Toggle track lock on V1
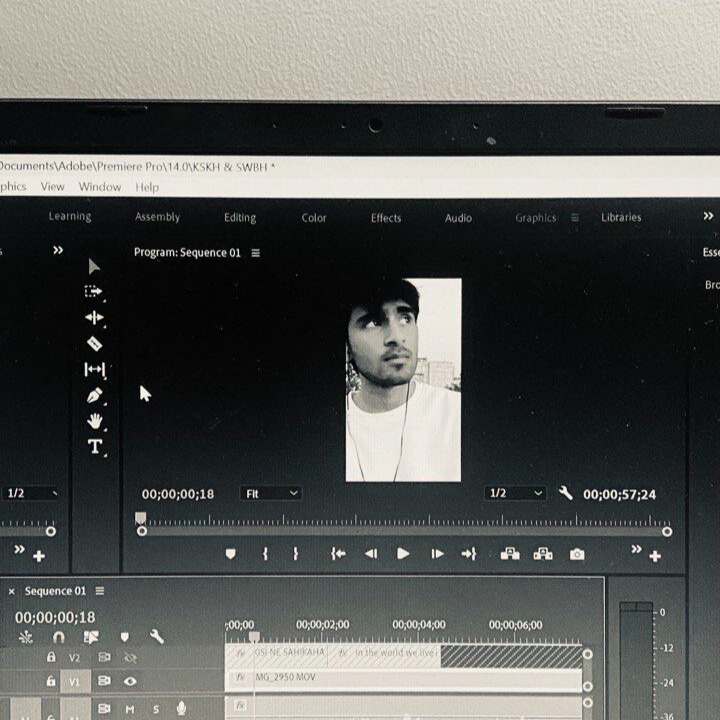This screenshot has height=720, width=720. 51,681
